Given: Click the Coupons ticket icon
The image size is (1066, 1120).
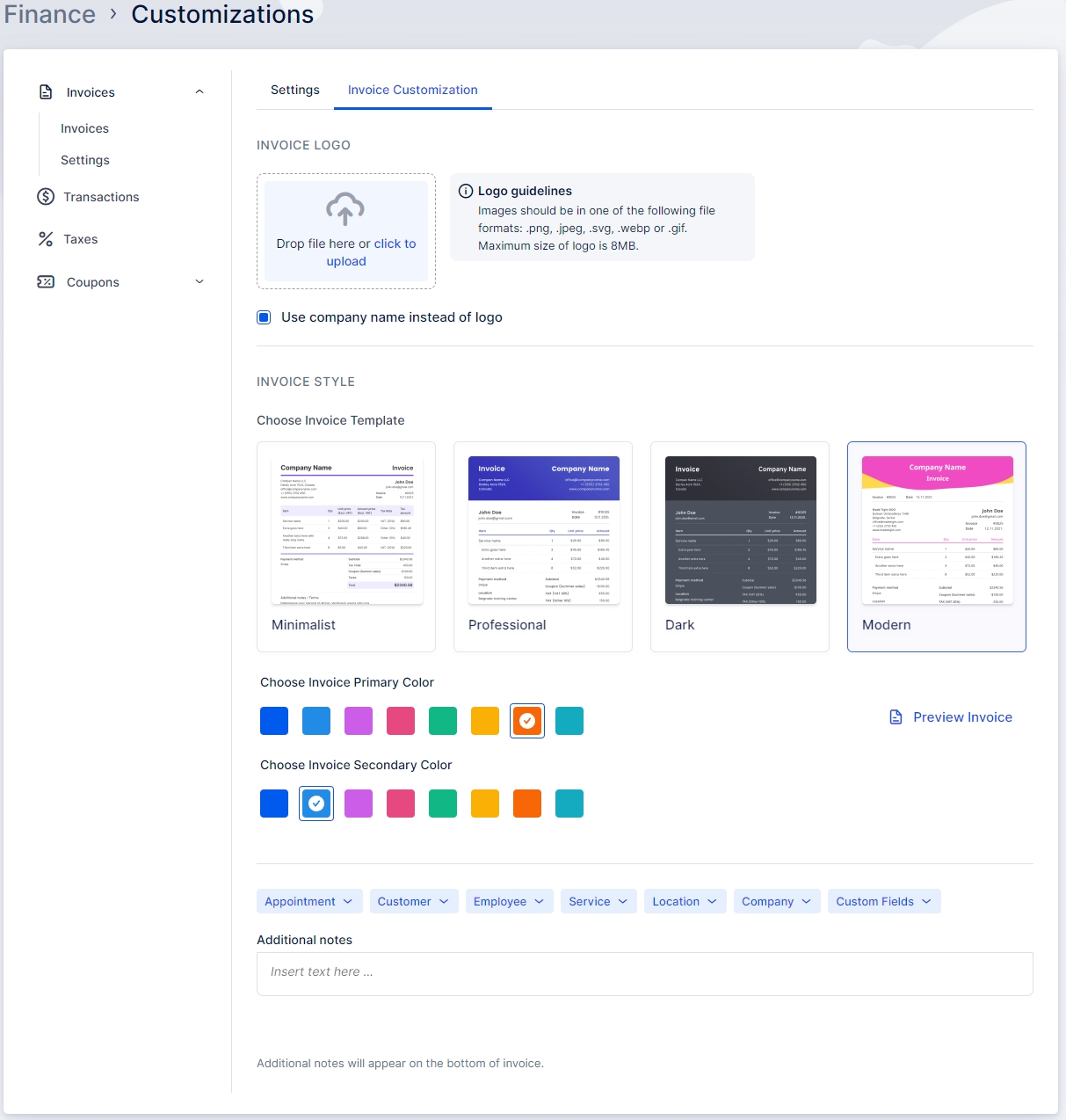Looking at the screenshot, I should (x=46, y=282).
